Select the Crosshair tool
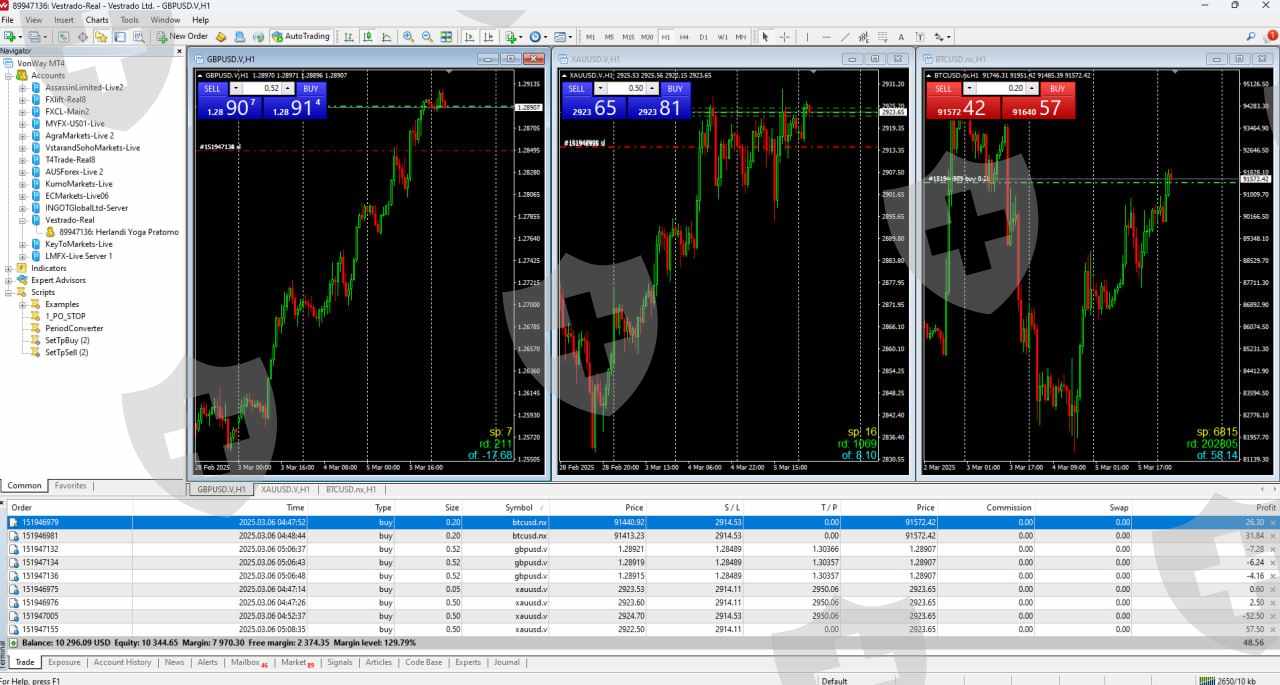 [784, 37]
